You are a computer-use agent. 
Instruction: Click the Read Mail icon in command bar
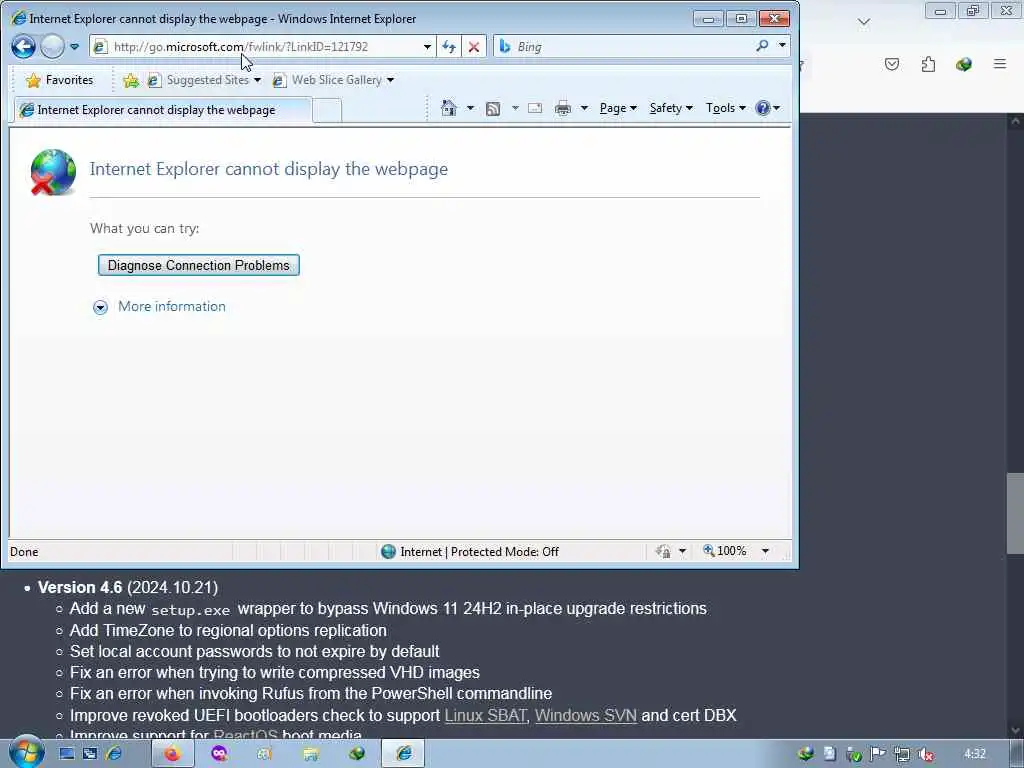point(535,108)
